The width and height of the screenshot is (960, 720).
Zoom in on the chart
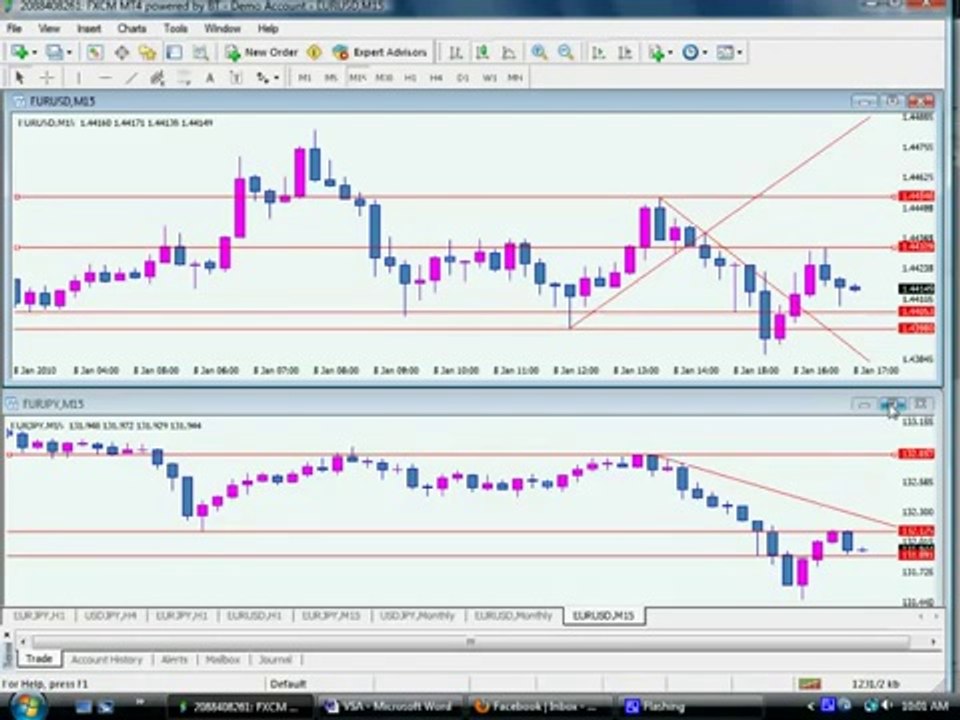coord(539,53)
